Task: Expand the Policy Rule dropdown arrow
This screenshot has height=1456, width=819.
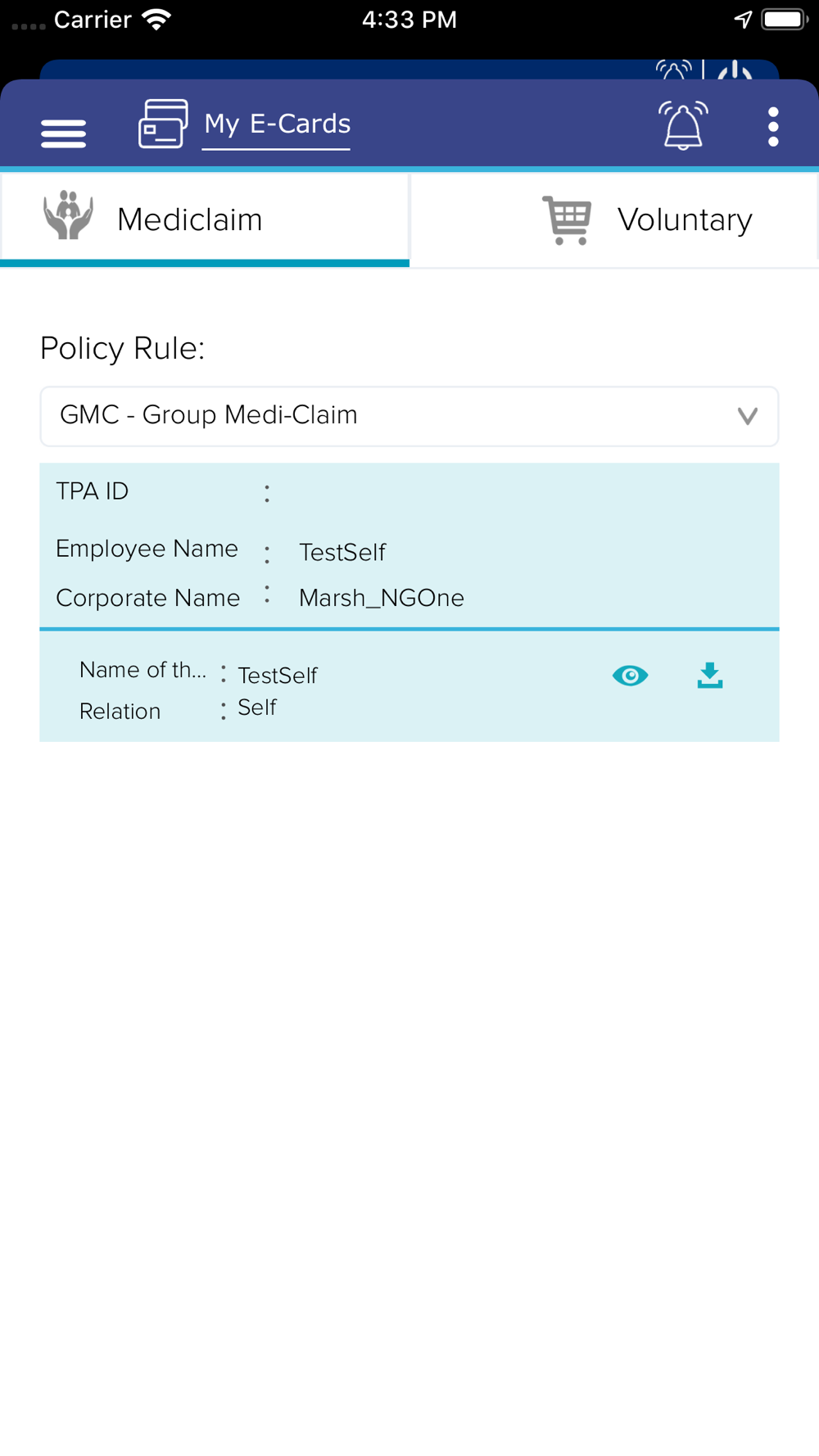Action: (x=747, y=416)
